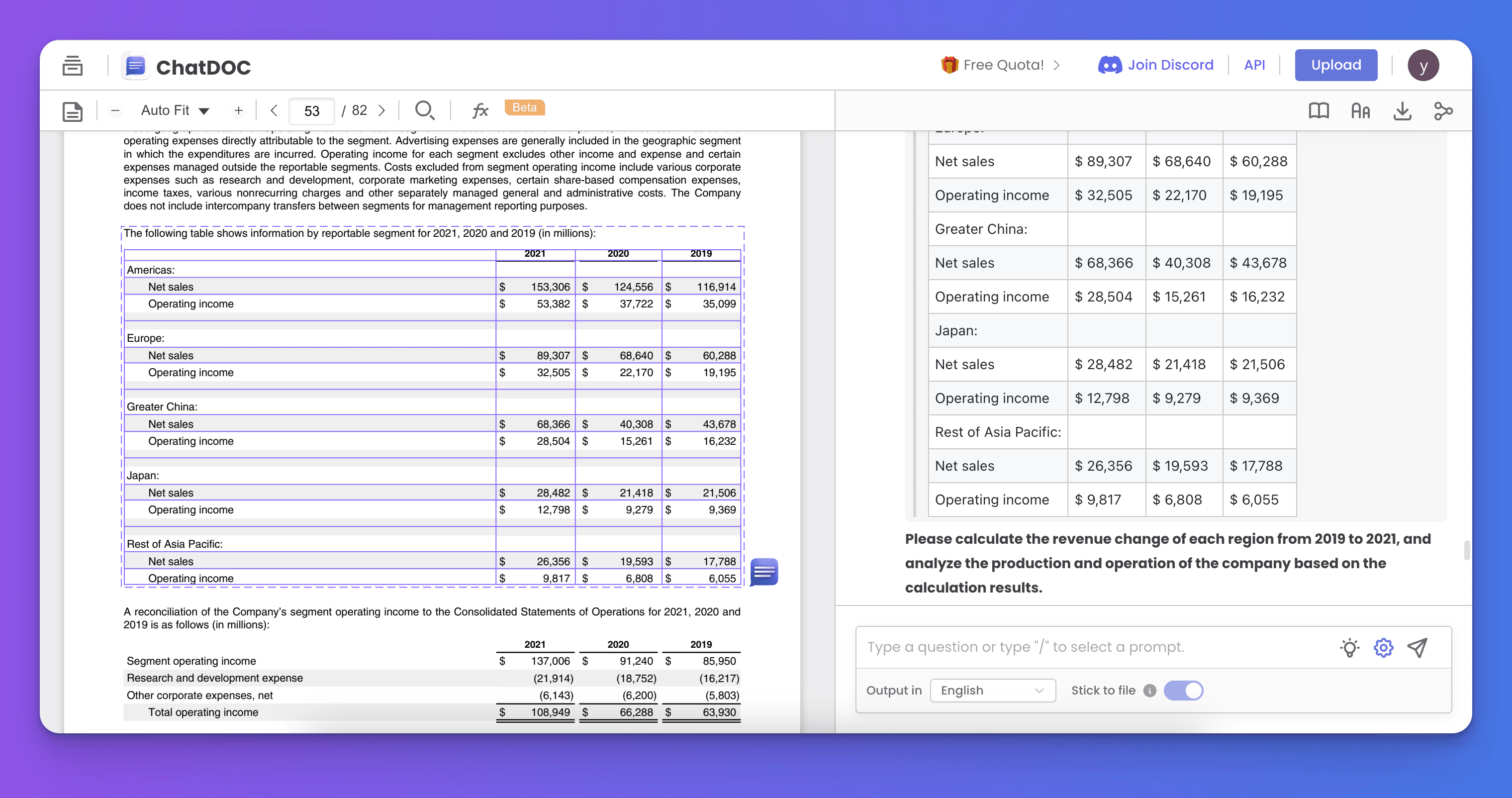The width and height of the screenshot is (1512, 798).
Task: Change font size with the Aa icon
Action: pyautogui.click(x=1360, y=111)
